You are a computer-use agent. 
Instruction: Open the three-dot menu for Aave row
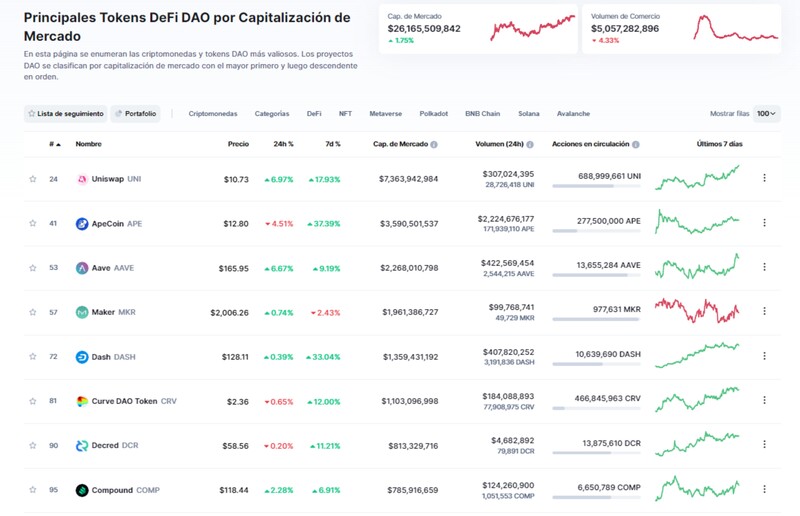pyautogui.click(x=764, y=266)
